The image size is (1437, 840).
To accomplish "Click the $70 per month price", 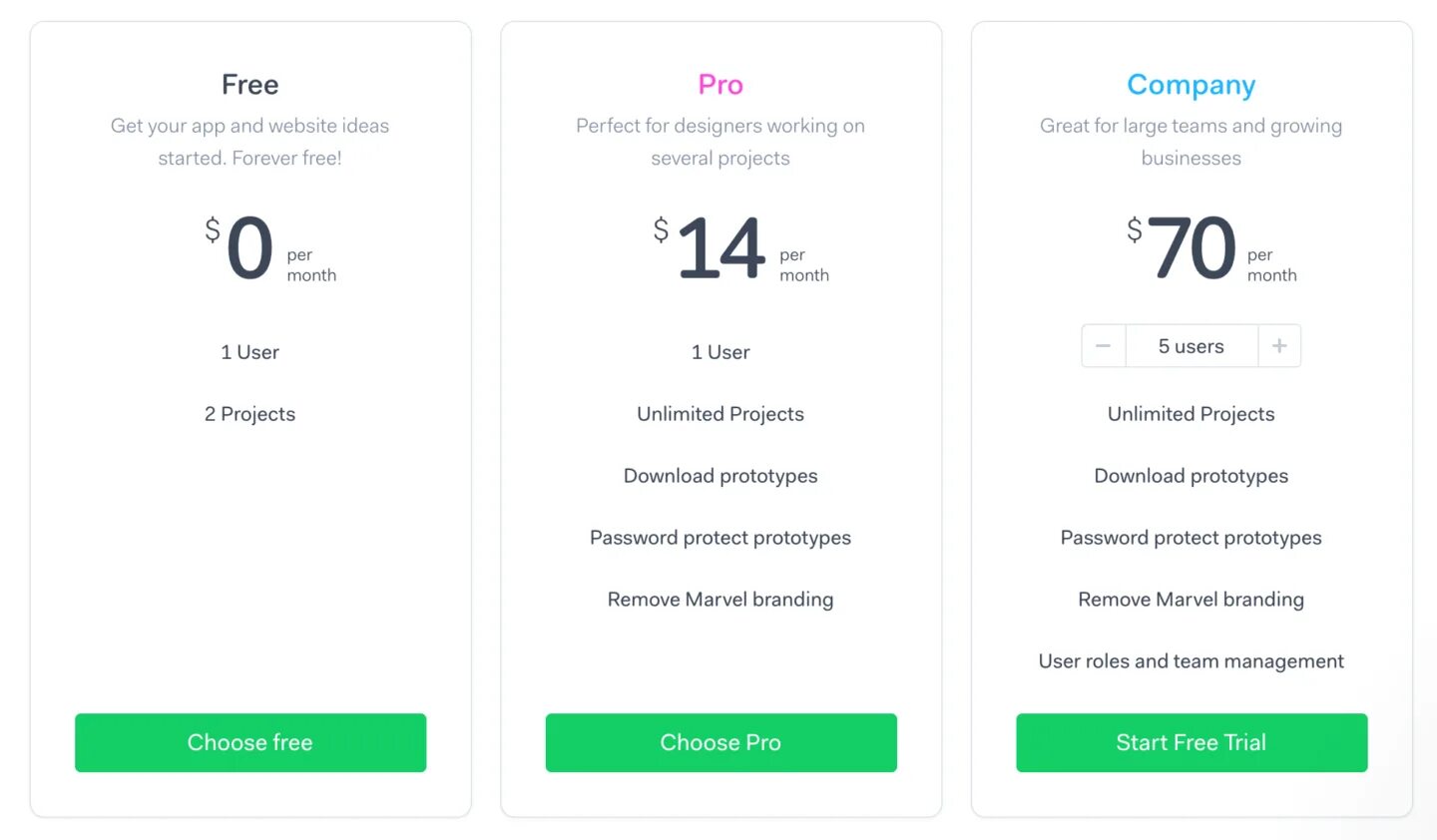I will pyautogui.click(x=1193, y=248).
